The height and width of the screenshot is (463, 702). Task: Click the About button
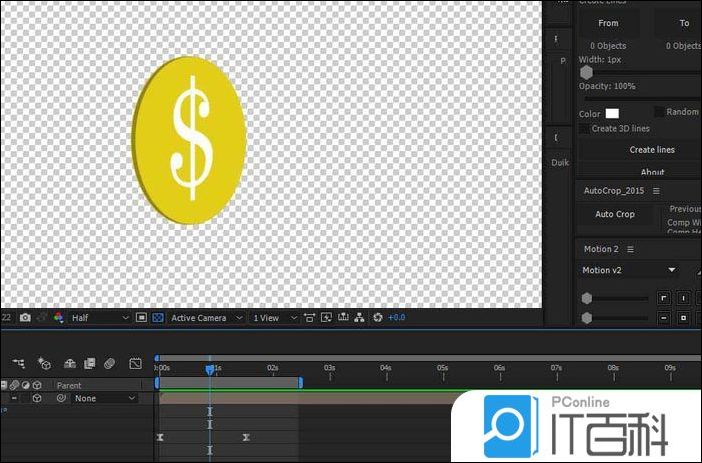[x=652, y=172]
